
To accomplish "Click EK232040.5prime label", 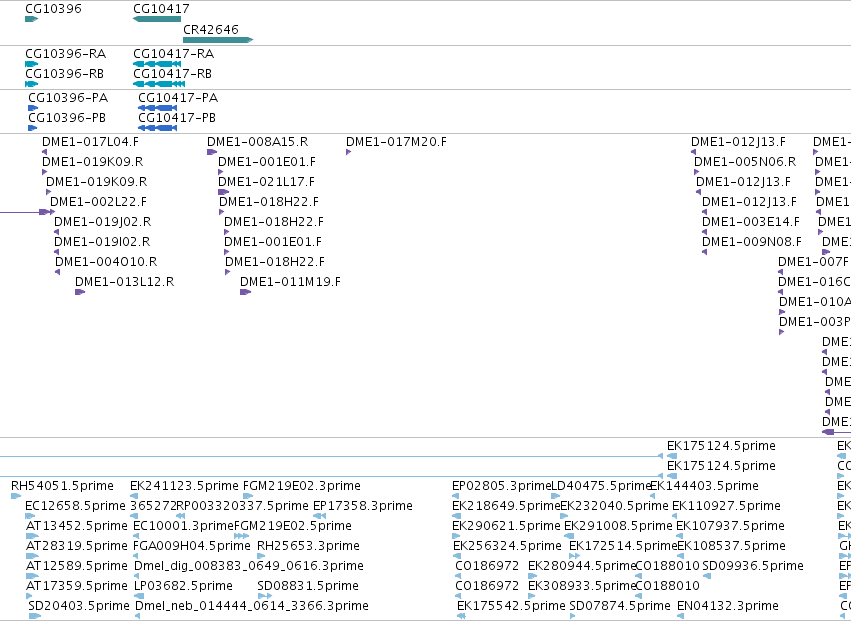I will click(614, 506).
